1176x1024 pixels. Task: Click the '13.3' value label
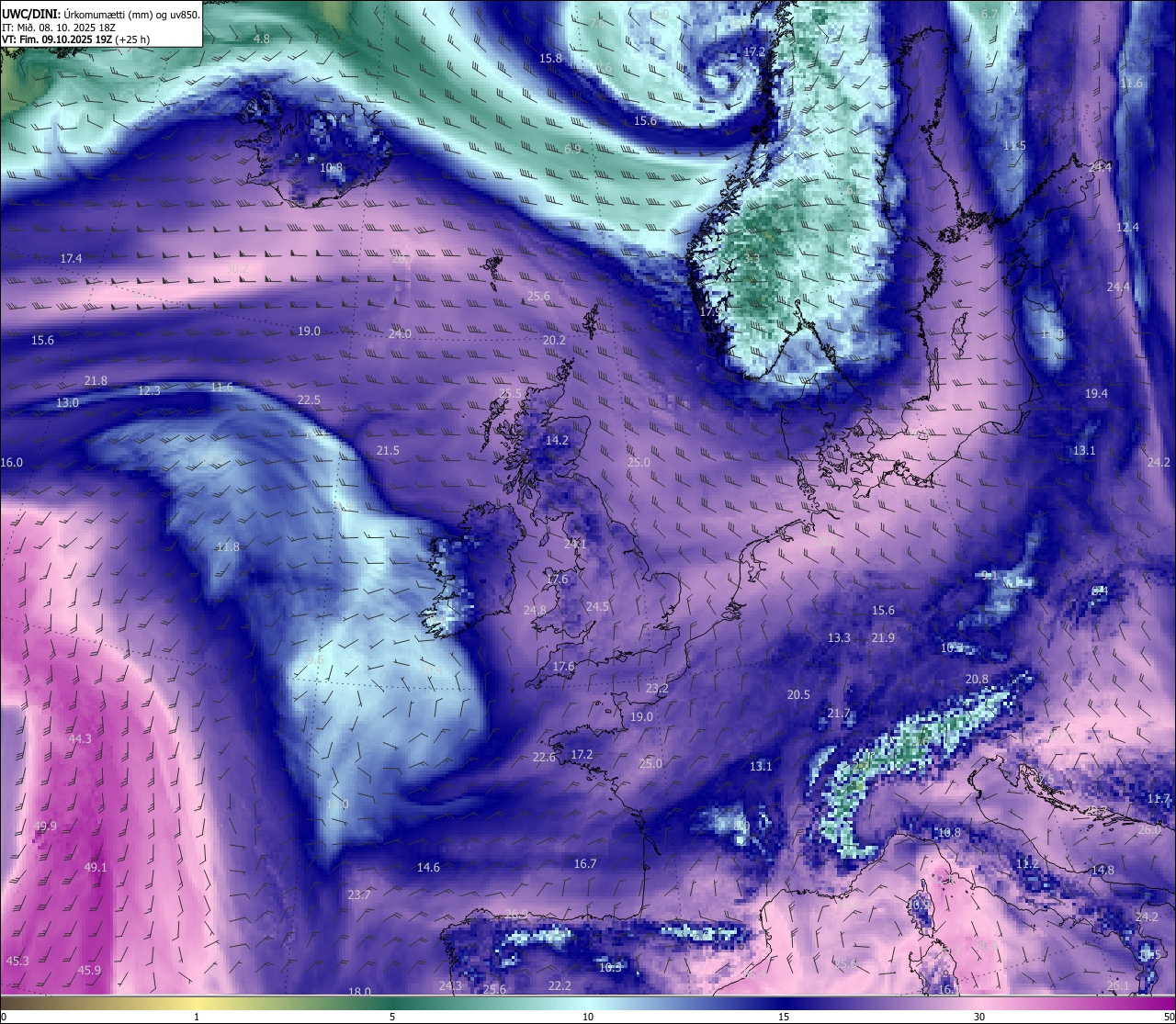coord(839,638)
